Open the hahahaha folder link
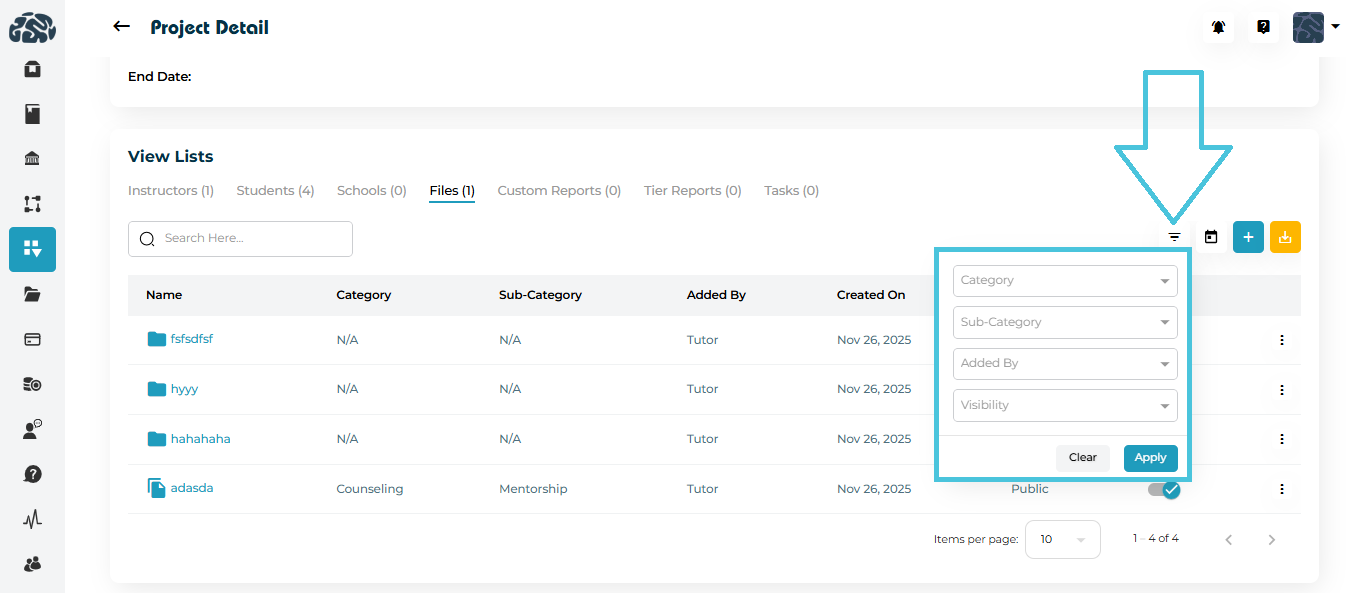Screen dimensions: 1359x593 [200, 439]
